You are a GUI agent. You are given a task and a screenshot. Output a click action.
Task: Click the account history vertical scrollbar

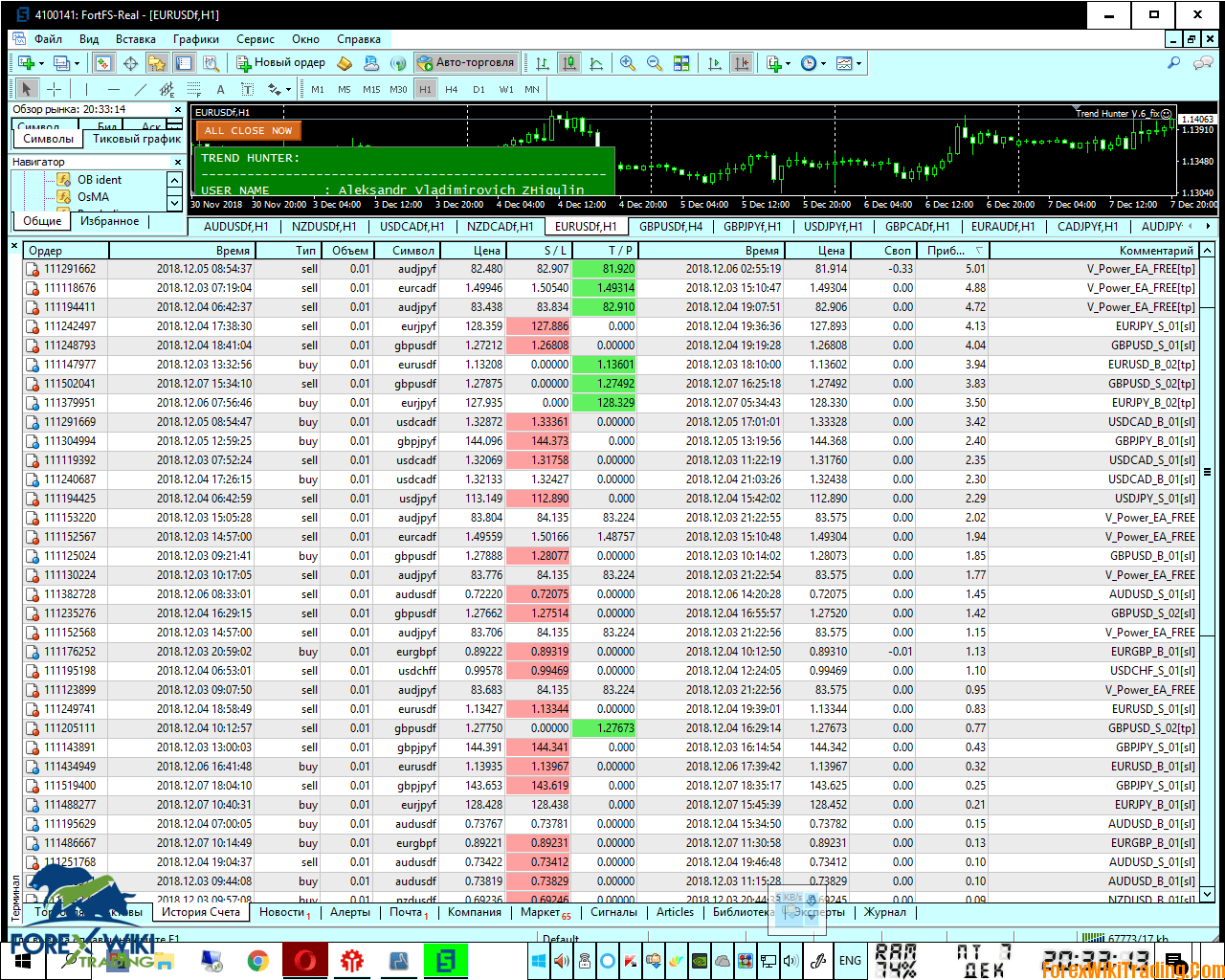[x=1207, y=571]
